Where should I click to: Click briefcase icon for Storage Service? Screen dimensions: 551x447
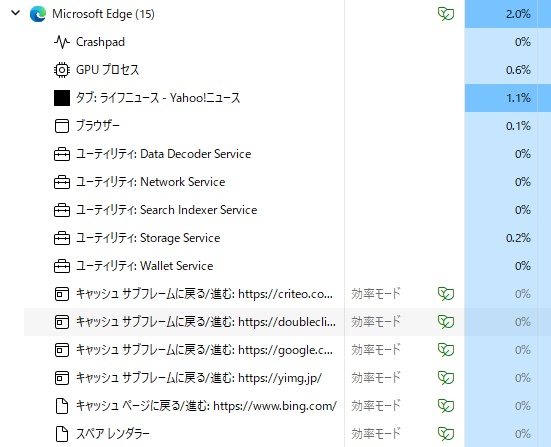pyautogui.click(x=61, y=238)
